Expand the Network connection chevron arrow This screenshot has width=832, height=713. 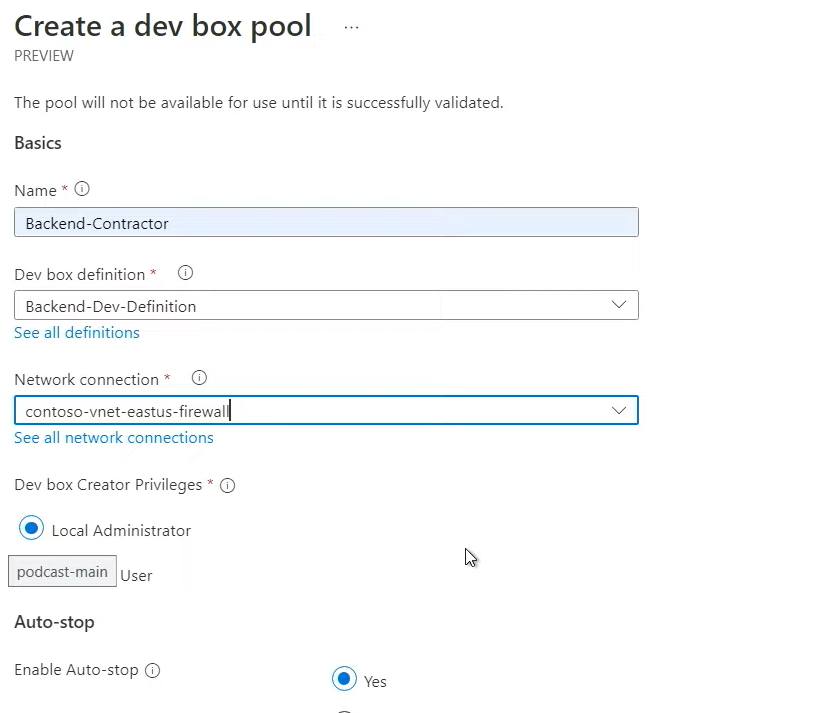click(x=619, y=410)
